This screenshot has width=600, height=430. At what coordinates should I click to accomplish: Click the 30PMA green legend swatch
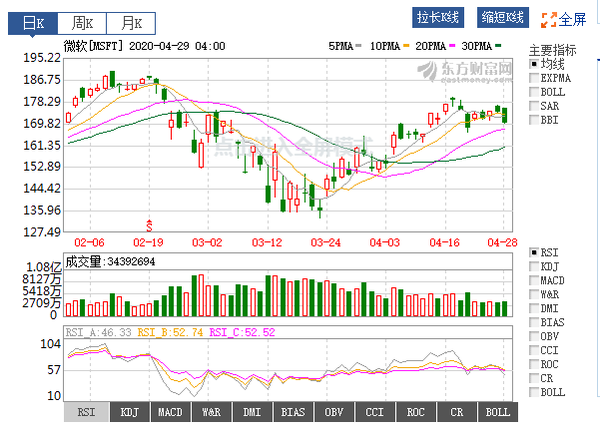(x=498, y=46)
